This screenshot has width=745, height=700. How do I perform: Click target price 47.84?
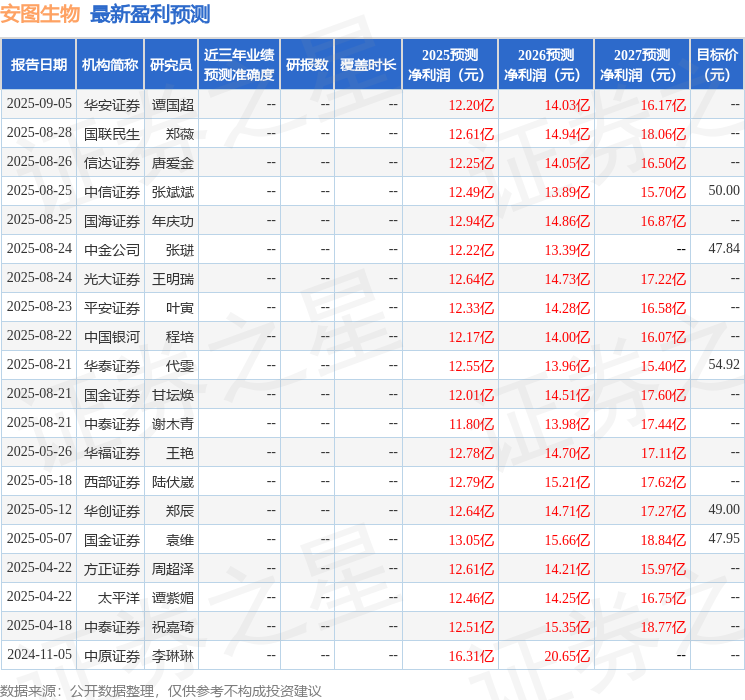pyautogui.click(x=724, y=249)
